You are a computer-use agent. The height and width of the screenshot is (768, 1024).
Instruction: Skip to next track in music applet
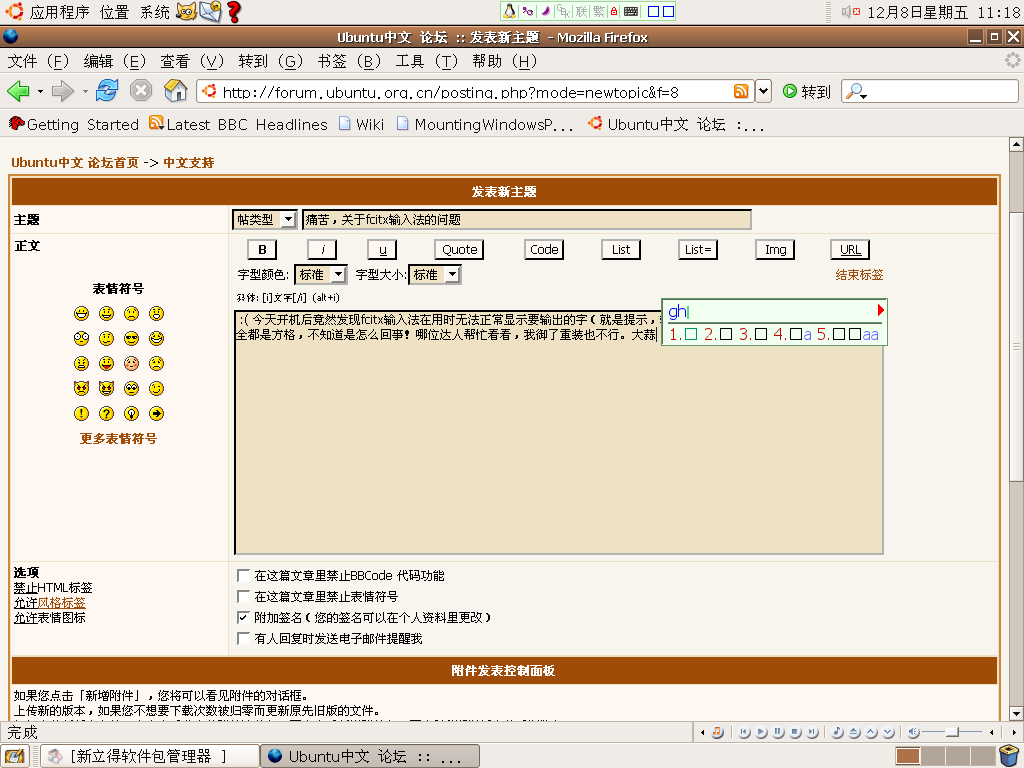tap(812, 732)
